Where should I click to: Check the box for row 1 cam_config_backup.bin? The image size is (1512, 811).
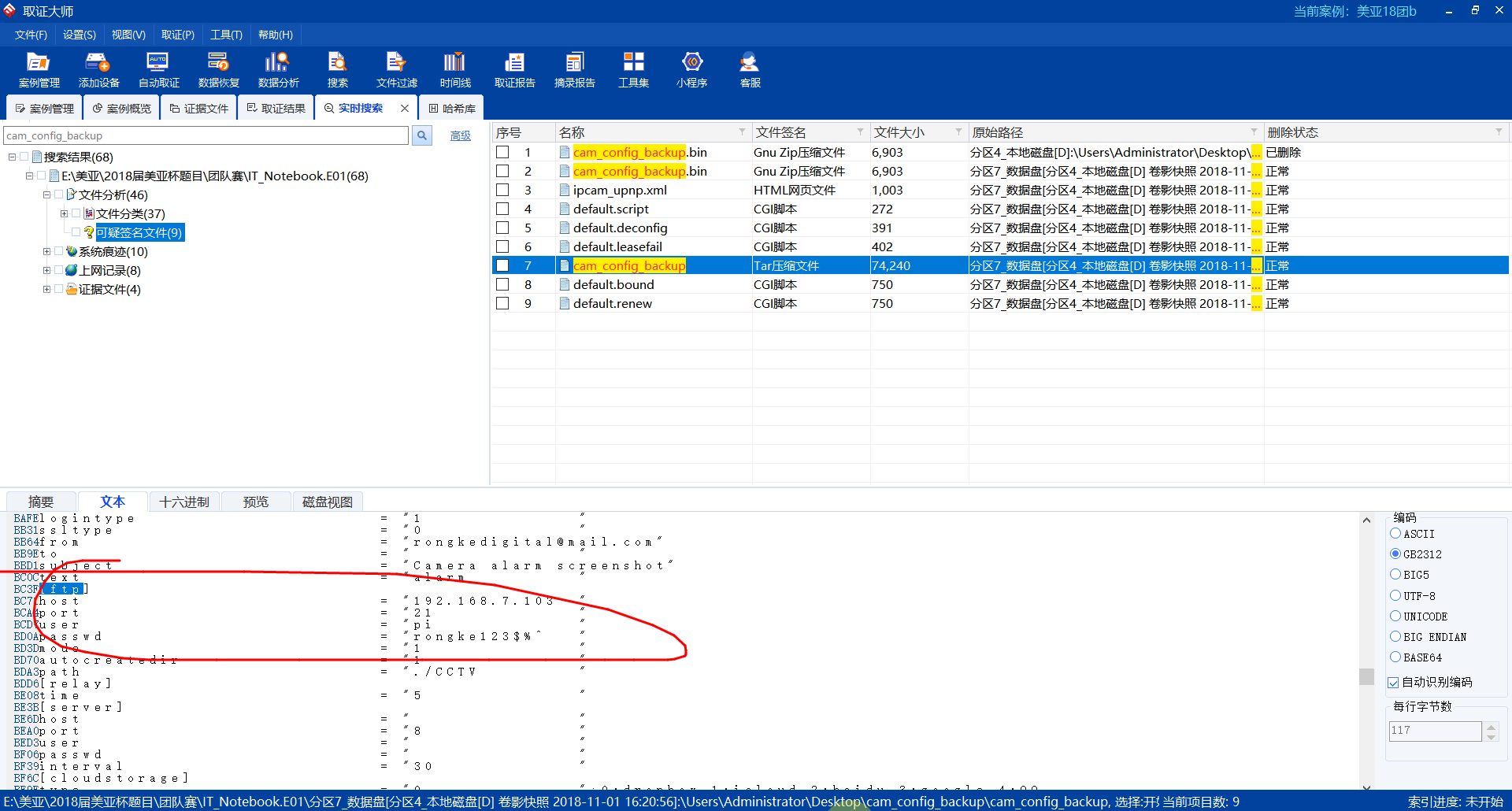coord(502,152)
